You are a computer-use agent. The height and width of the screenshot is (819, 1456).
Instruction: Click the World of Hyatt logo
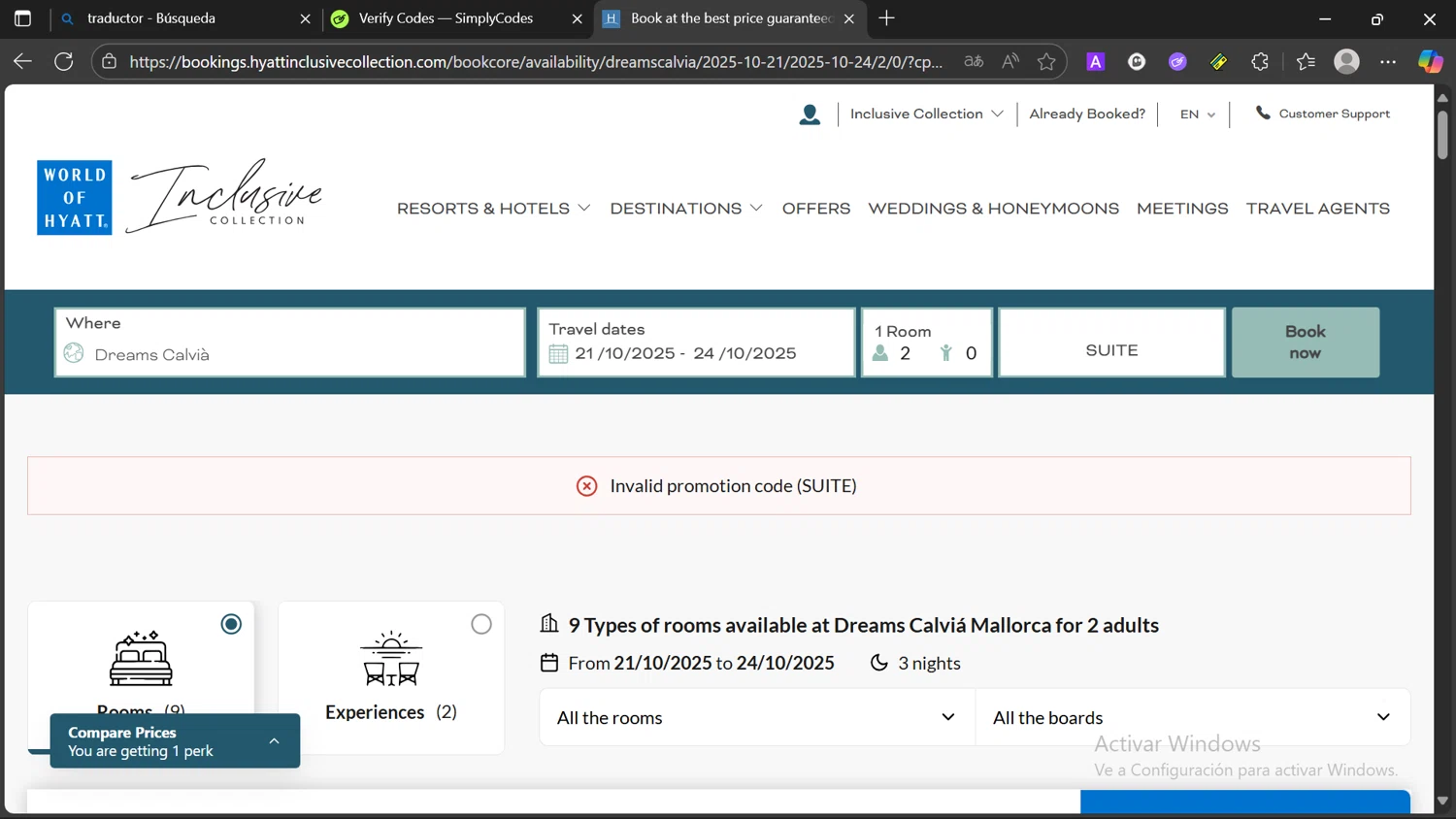click(x=75, y=198)
